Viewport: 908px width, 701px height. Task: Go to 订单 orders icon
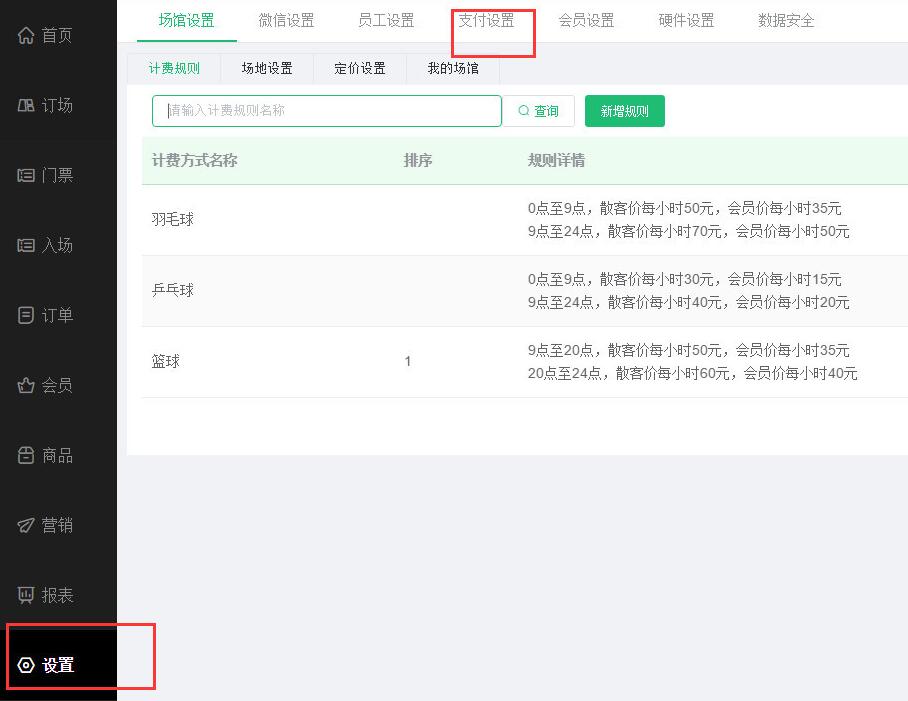click(x=27, y=316)
